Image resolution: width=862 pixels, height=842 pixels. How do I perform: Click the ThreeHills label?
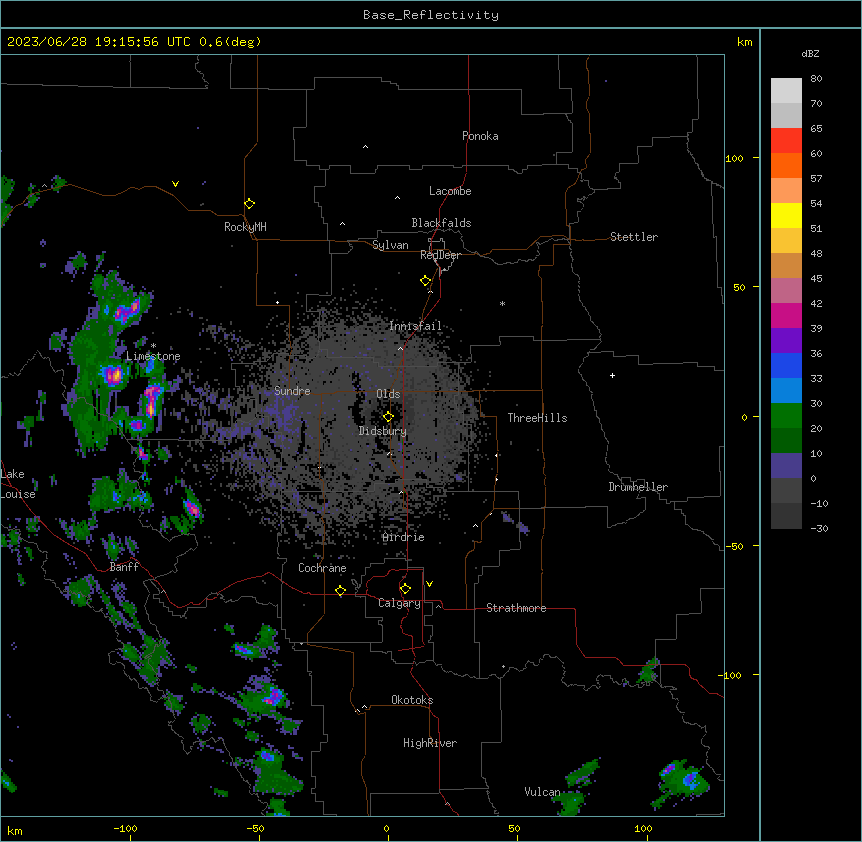(537, 418)
